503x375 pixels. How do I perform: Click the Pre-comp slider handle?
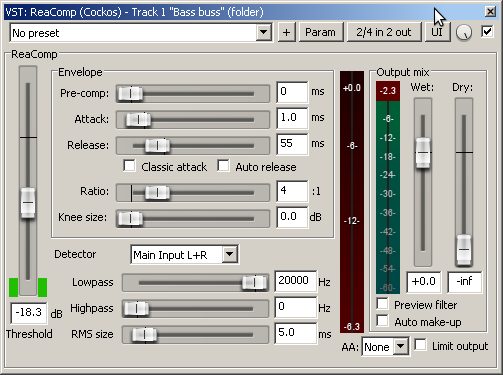point(131,94)
